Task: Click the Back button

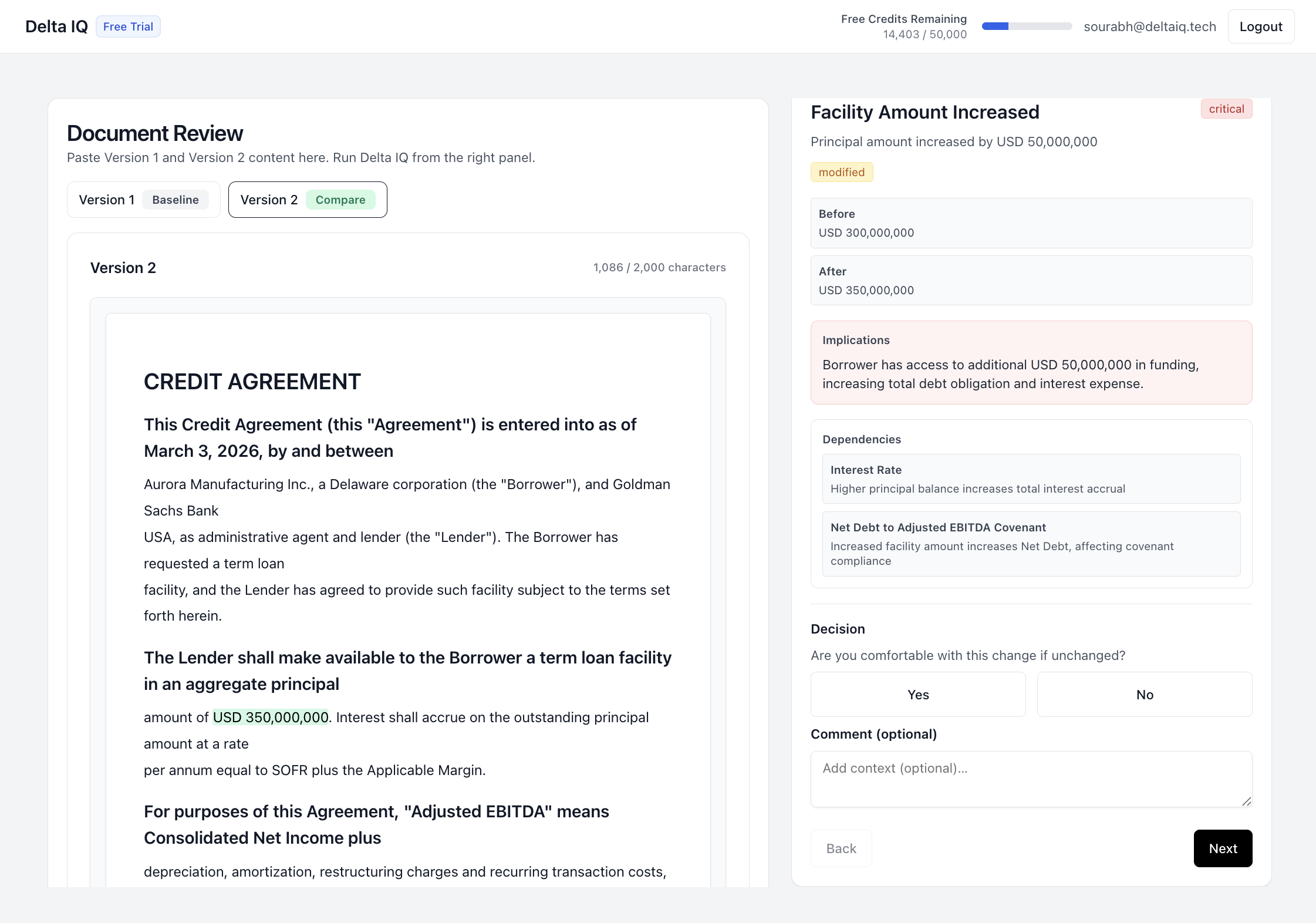Action: pos(841,848)
